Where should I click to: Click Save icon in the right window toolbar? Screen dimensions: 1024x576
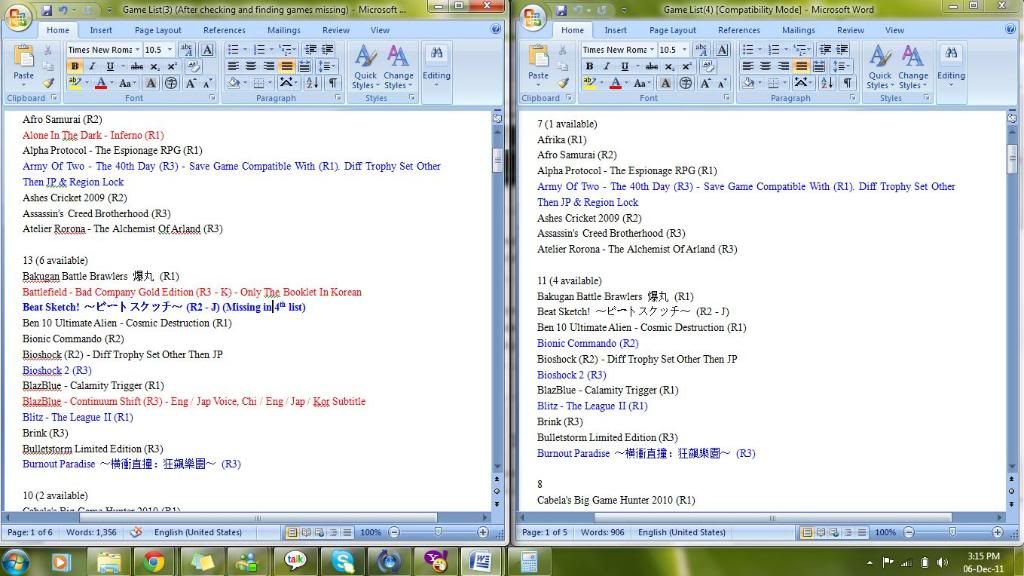[563, 9]
